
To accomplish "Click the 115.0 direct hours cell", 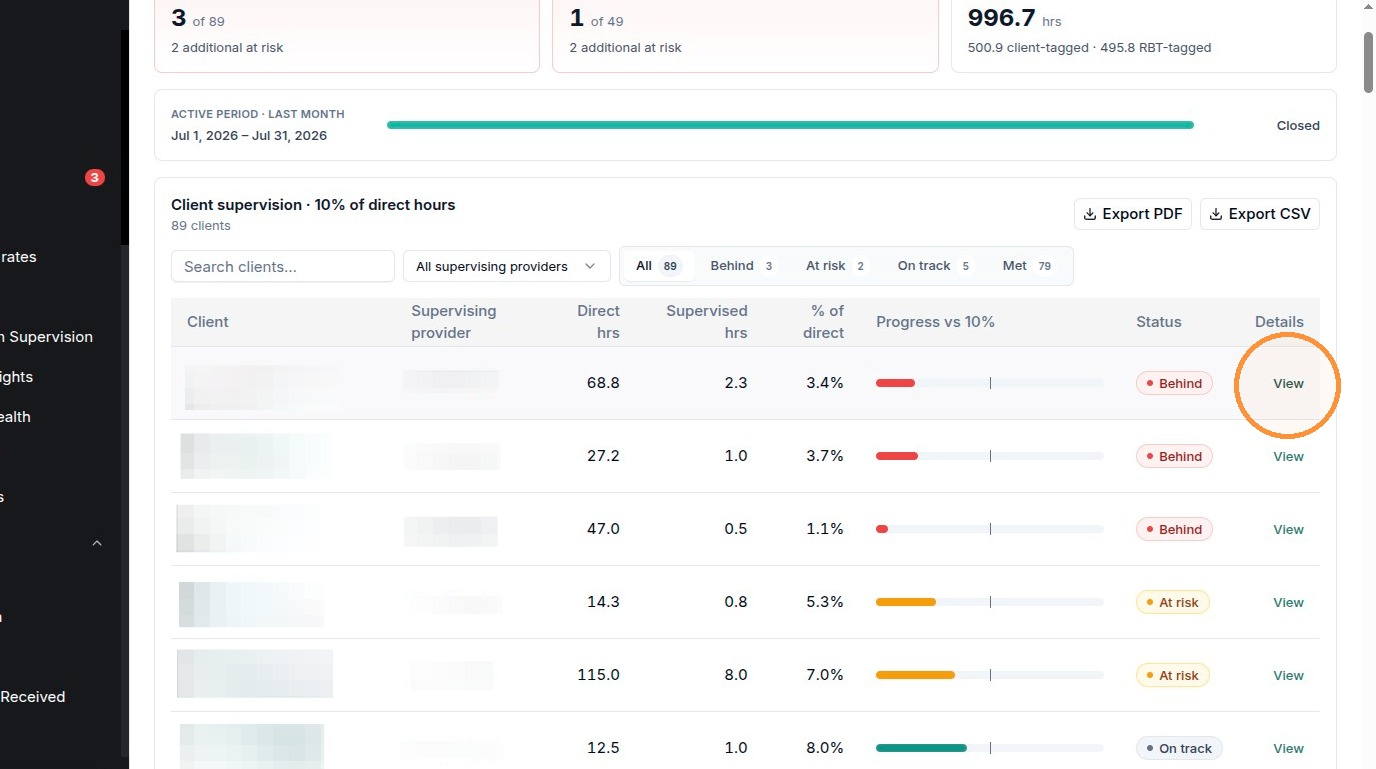I will point(598,675).
